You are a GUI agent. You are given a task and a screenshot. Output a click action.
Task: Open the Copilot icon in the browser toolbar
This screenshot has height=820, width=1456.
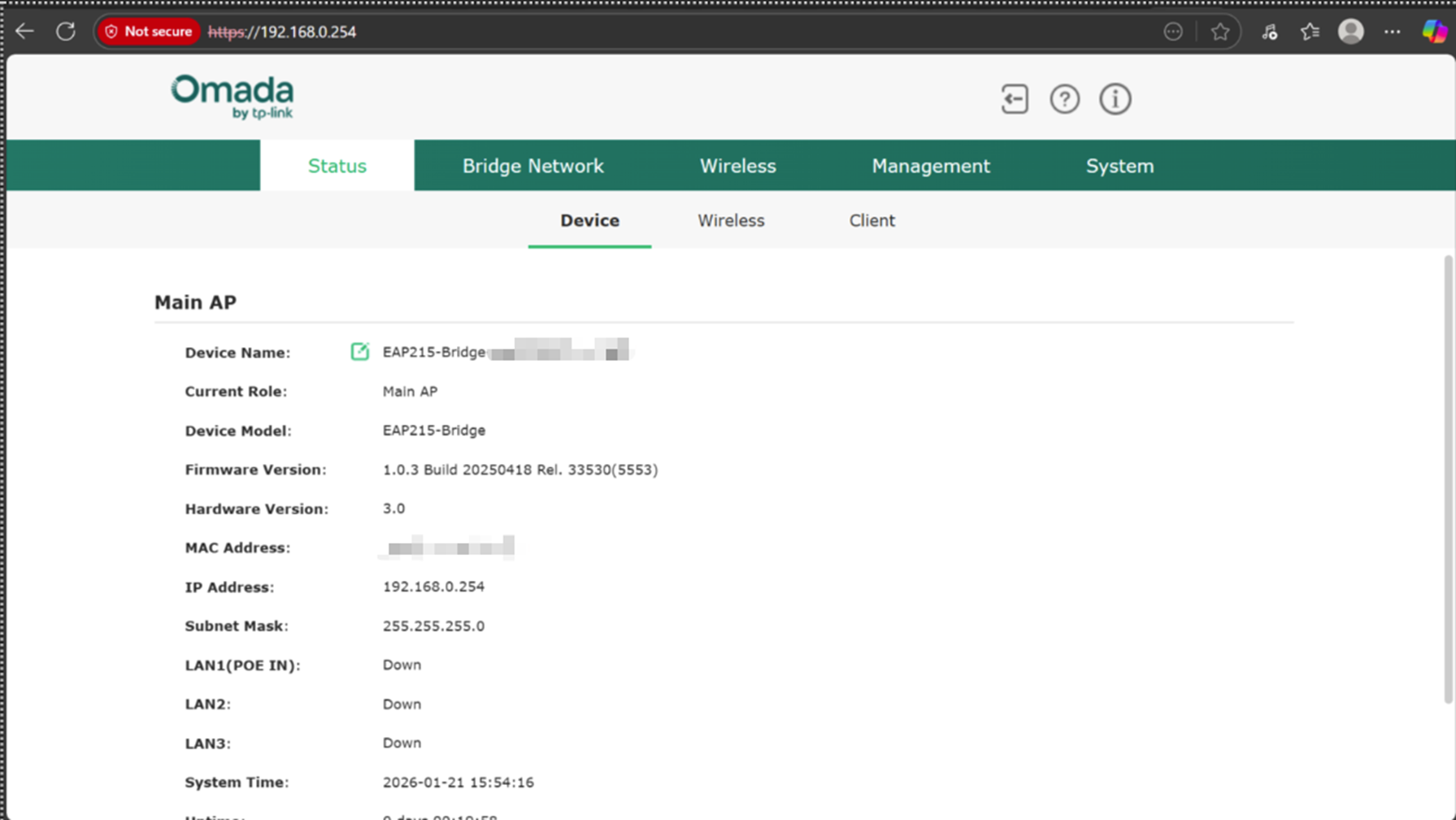click(x=1436, y=31)
